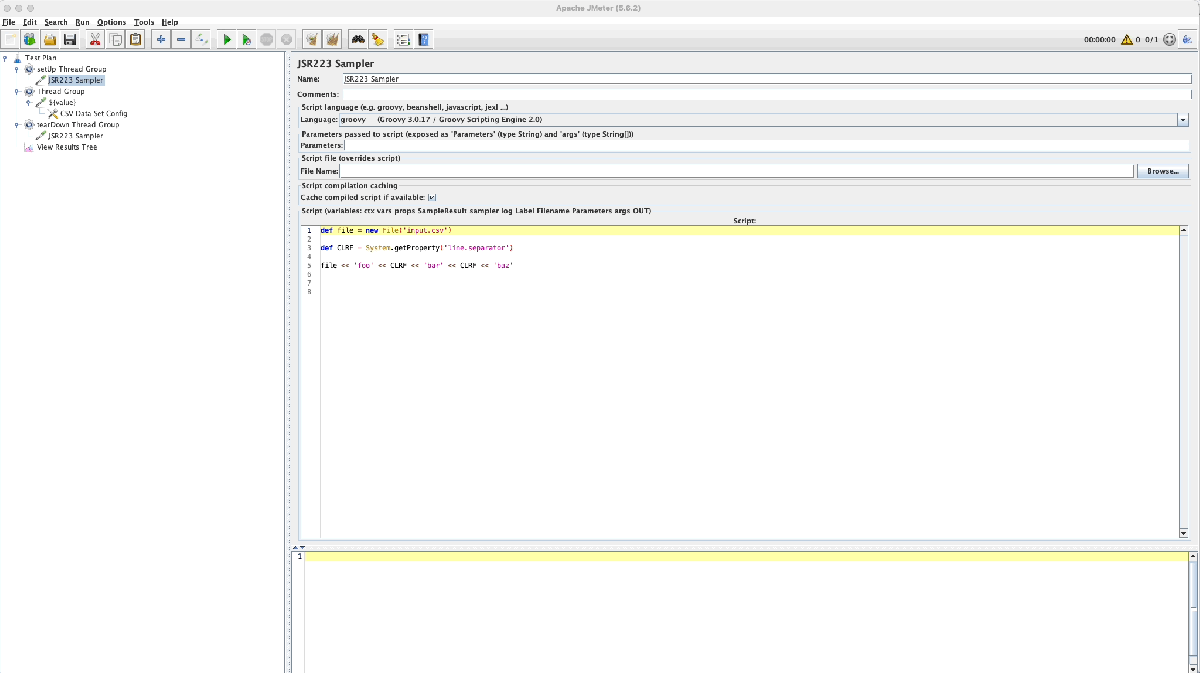Toggle Cache compiled script if available checkbox
This screenshot has height=673, width=1200.
point(432,197)
